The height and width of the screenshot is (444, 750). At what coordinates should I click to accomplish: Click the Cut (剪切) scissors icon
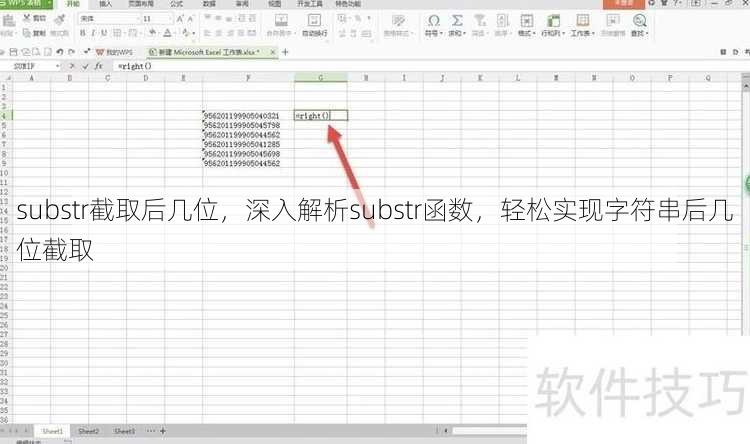(27, 18)
